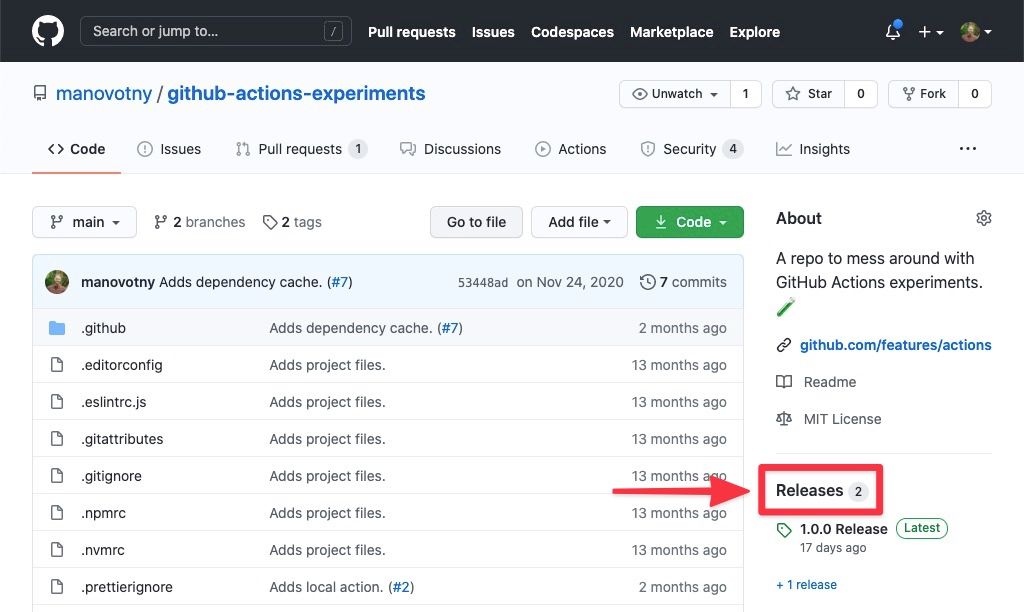Click the 1.0.0 Release tag icon
This screenshot has height=612, width=1024.
785,530
